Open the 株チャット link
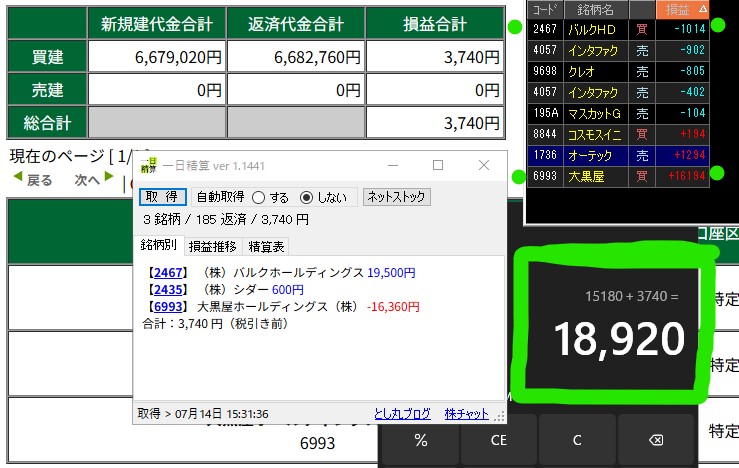This screenshot has height=468, width=739. click(467, 414)
